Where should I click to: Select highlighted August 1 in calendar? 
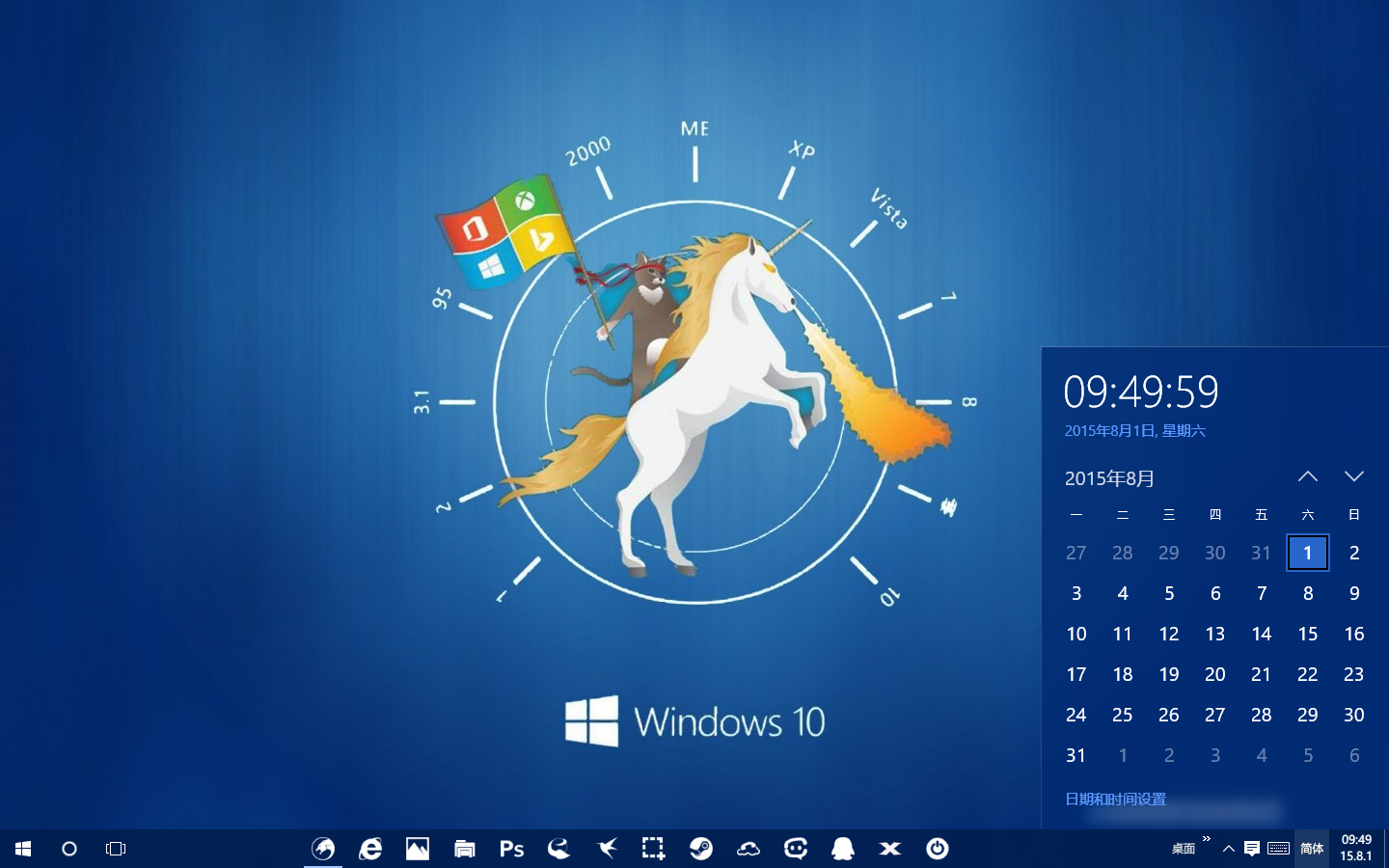point(1308,553)
